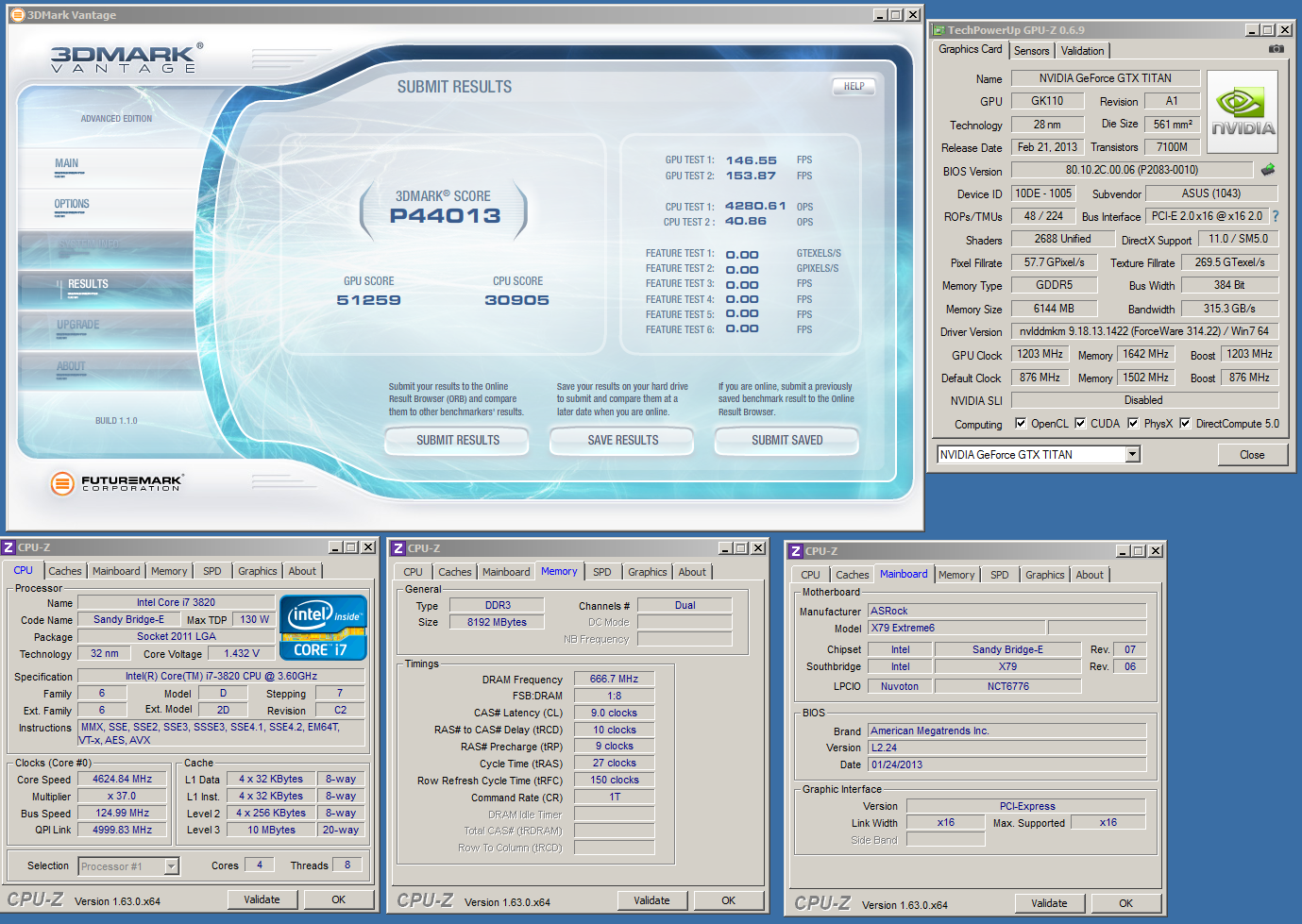This screenshot has width=1302, height=924.
Task: Click the Submit Results button
Action: click(458, 440)
